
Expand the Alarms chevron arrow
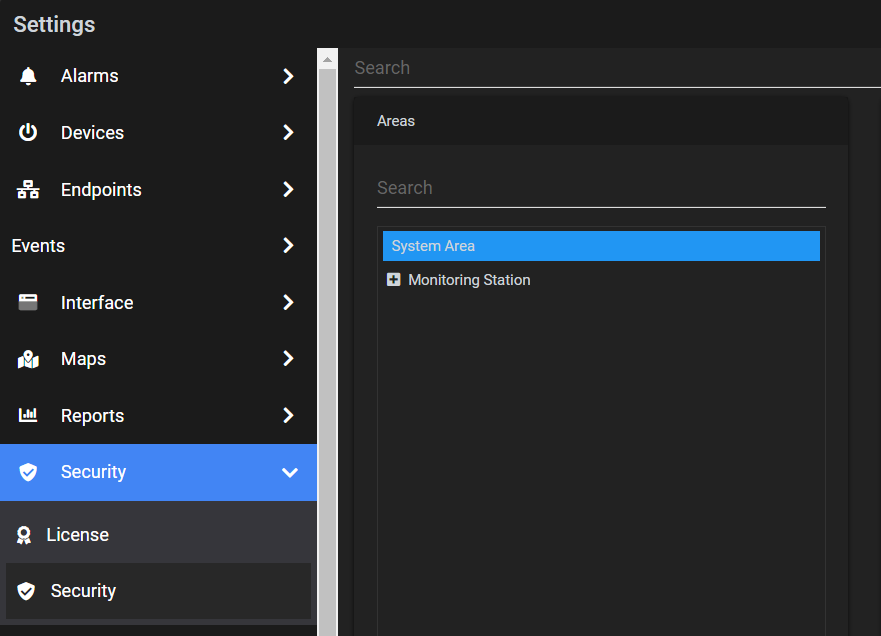pyautogui.click(x=288, y=76)
